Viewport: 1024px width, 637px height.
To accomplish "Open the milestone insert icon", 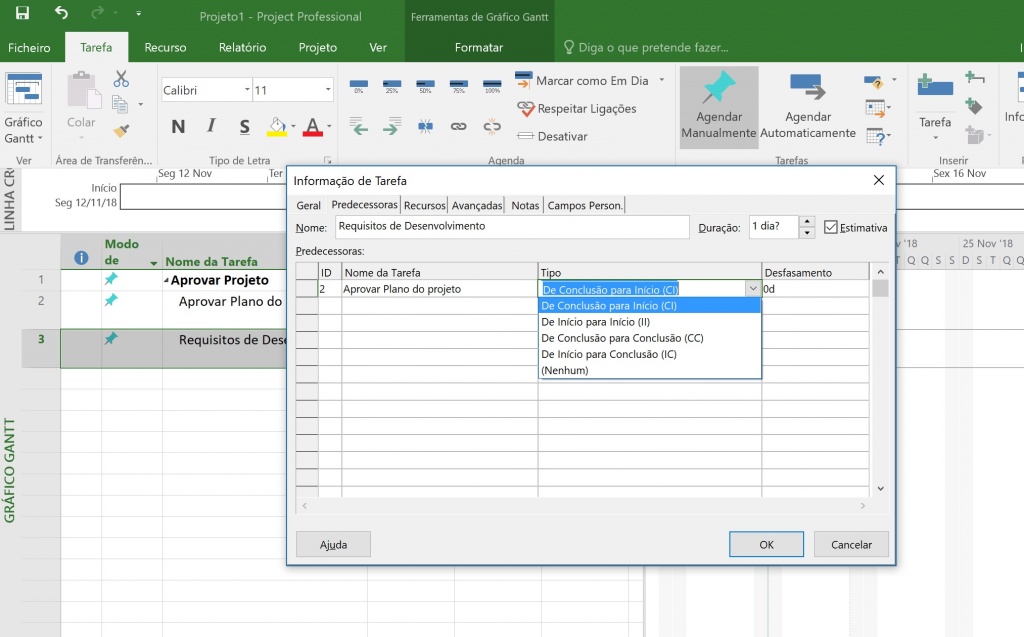I will 975,107.
